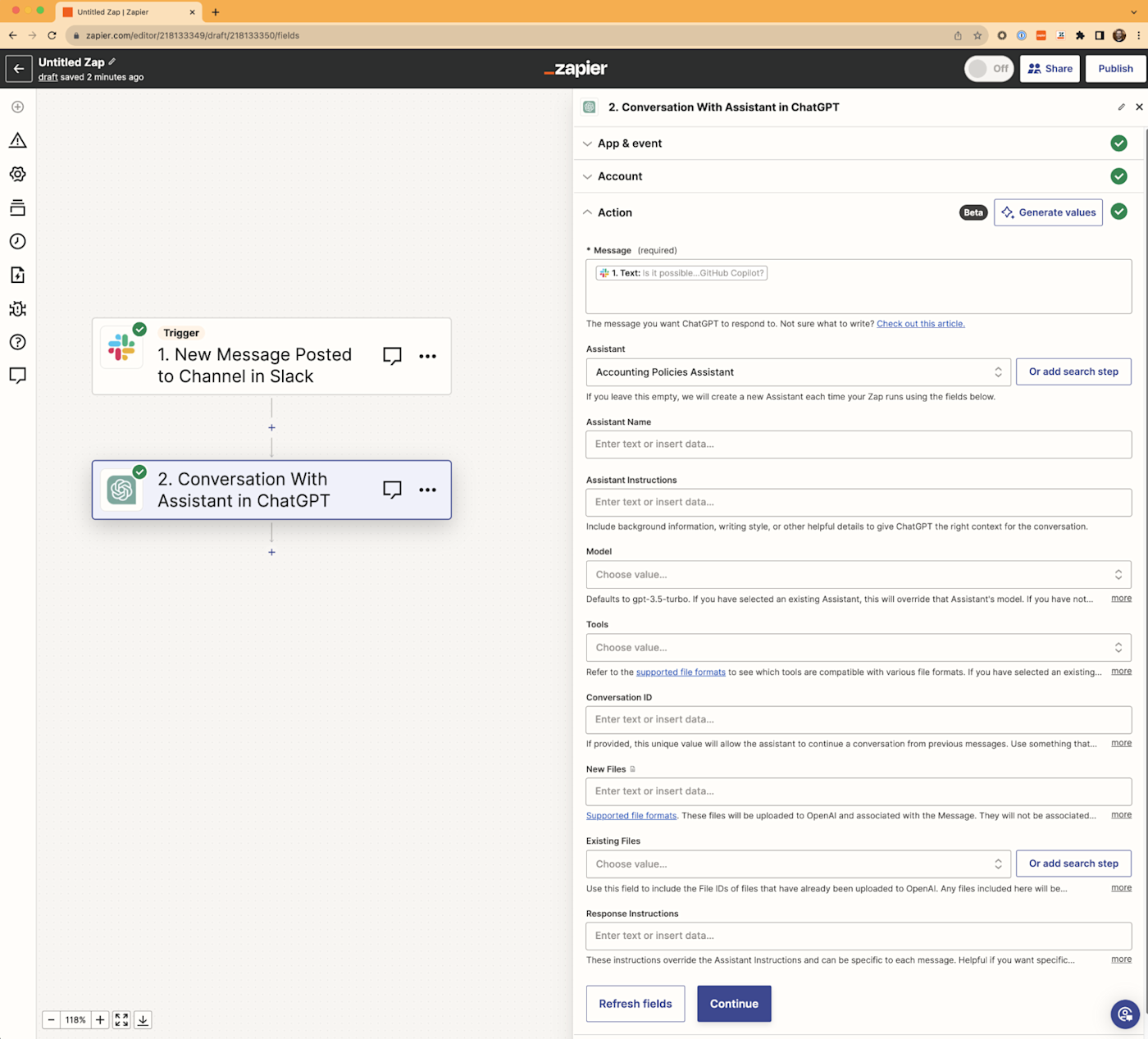Expand the Account section
The width and height of the screenshot is (1148, 1039).
(x=859, y=176)
